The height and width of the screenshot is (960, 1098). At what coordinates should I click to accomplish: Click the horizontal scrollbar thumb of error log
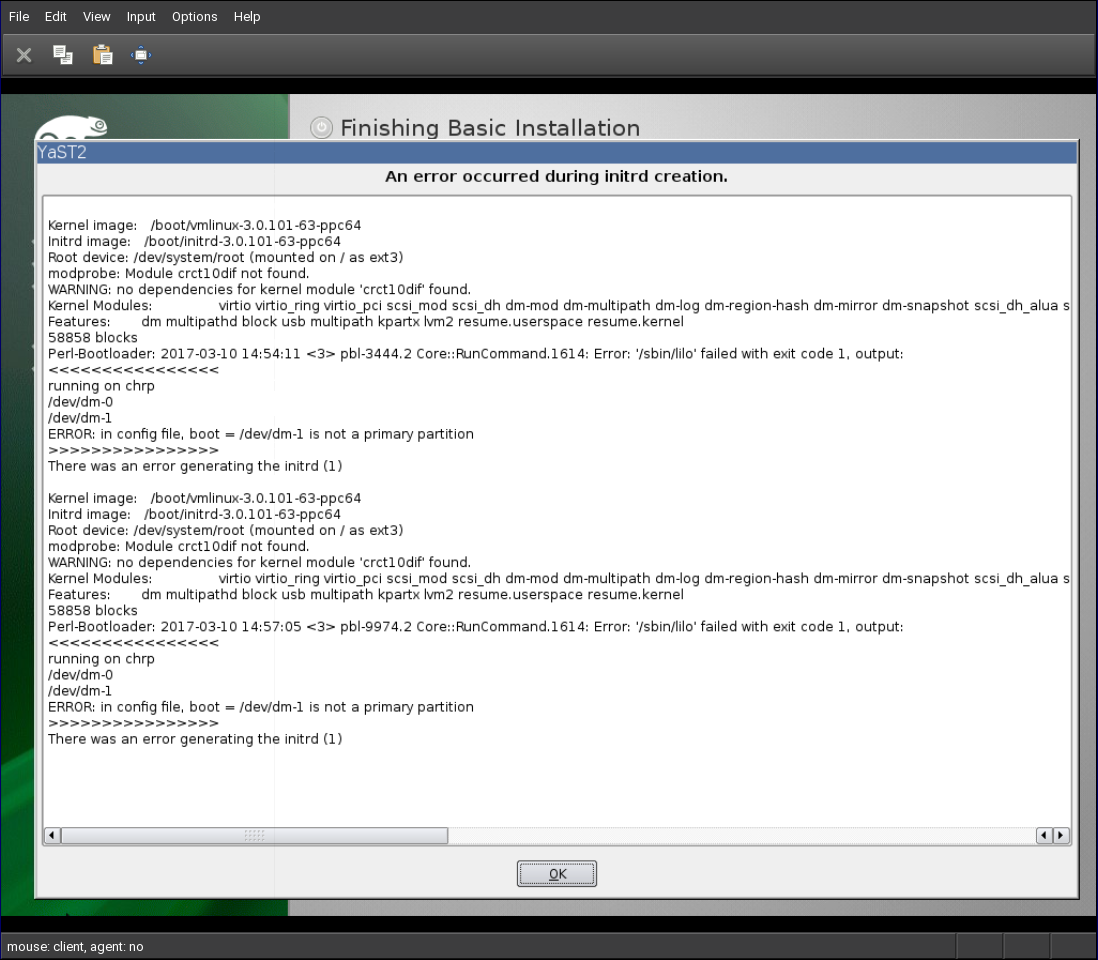254,835
